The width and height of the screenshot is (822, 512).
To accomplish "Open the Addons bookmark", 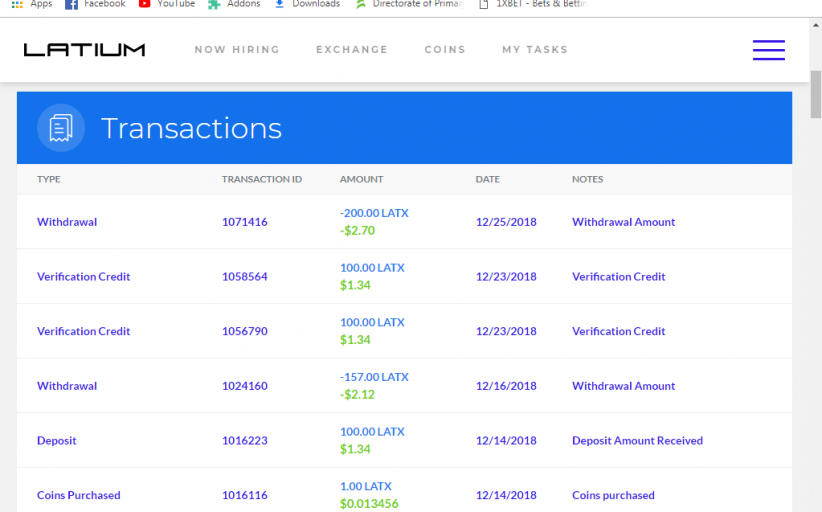I will pyautogui.click(x=234, y=4).
